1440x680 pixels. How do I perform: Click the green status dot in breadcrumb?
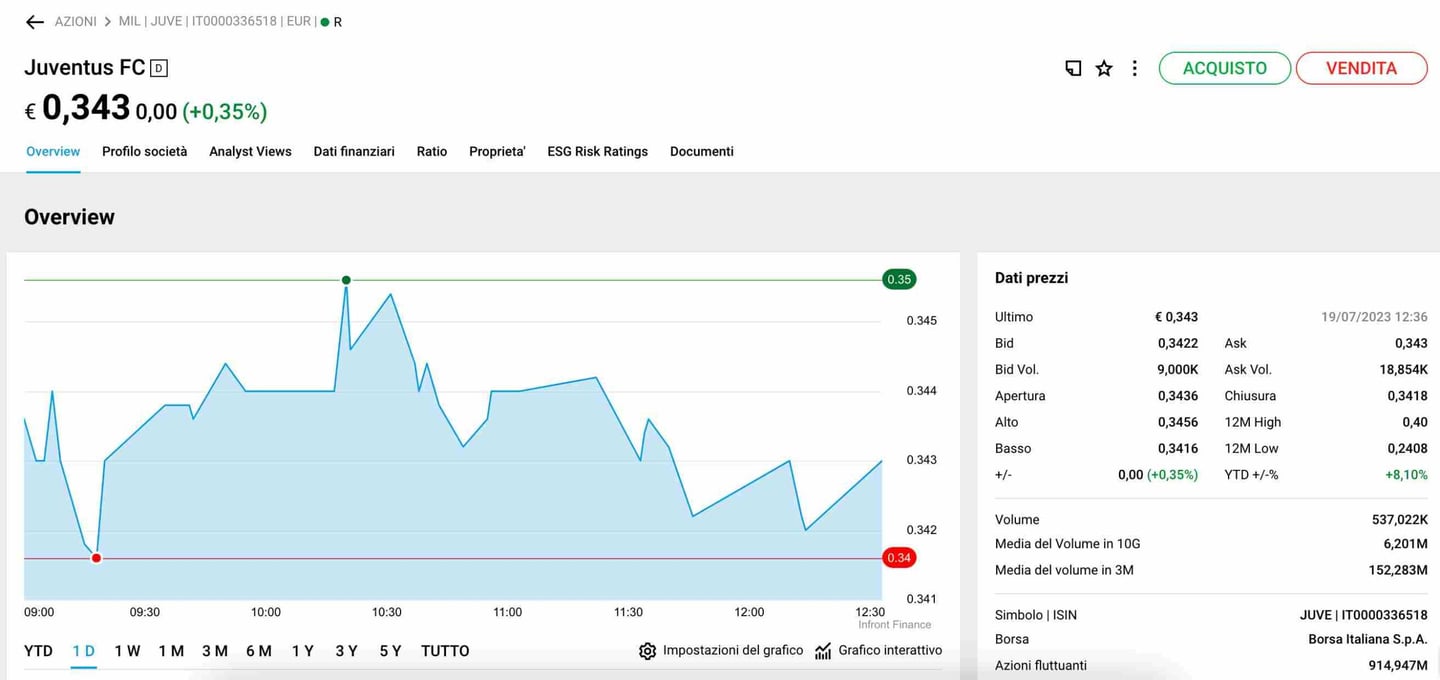[x=325, y=22]
